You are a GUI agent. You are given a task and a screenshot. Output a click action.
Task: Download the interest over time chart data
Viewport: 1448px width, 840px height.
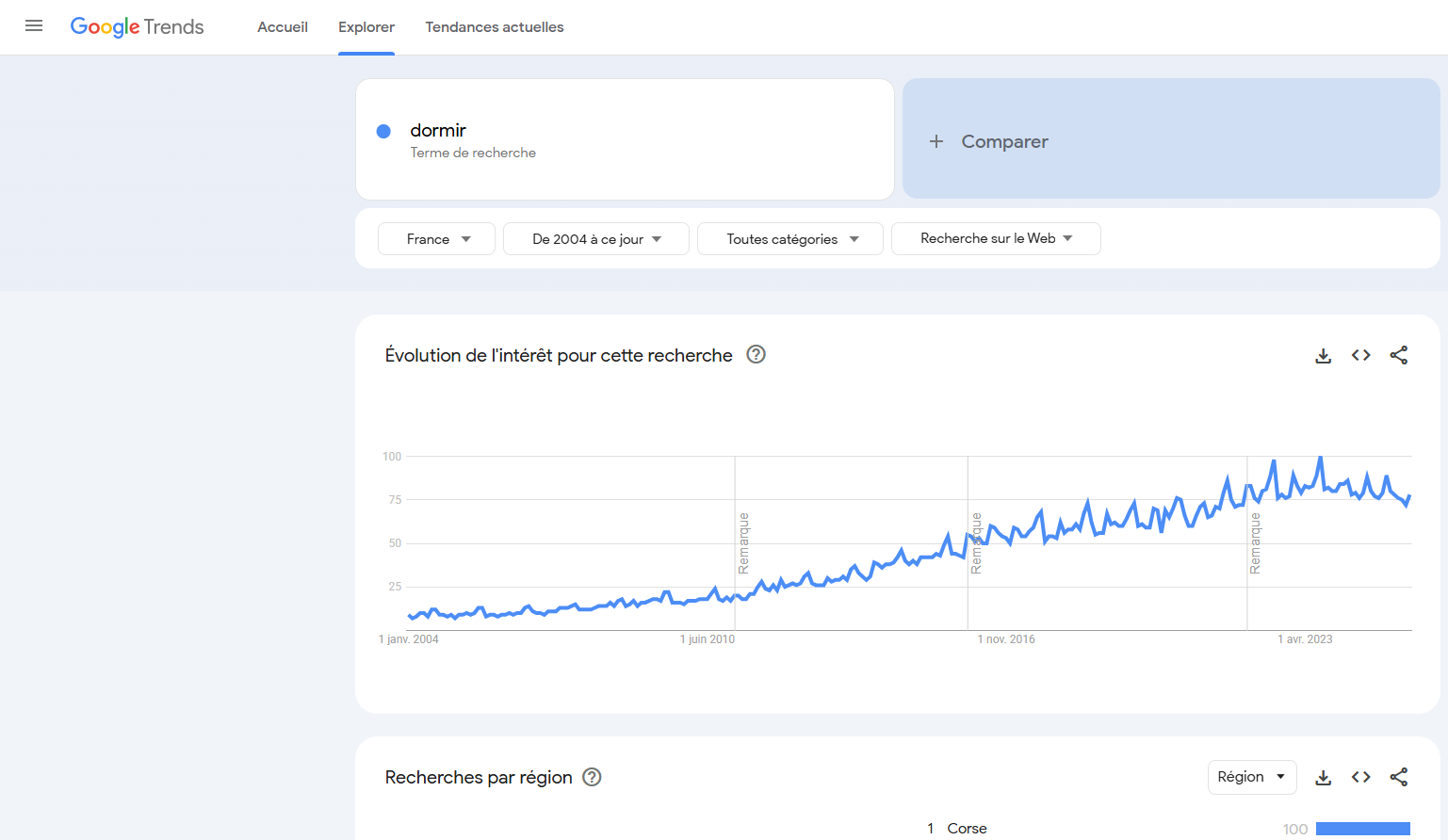[1323, 355]
